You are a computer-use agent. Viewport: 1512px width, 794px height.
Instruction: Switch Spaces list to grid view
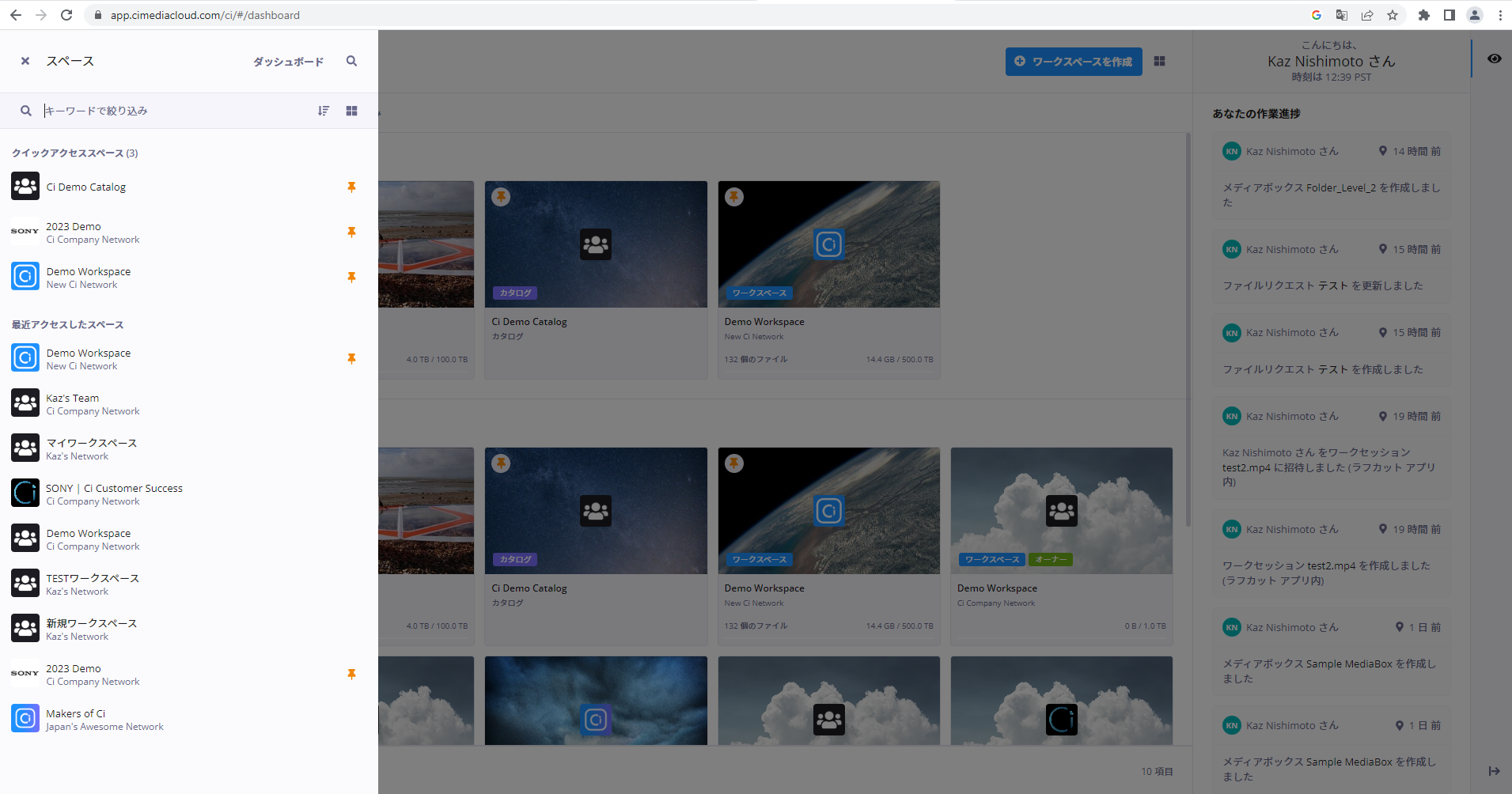(352, 111)
